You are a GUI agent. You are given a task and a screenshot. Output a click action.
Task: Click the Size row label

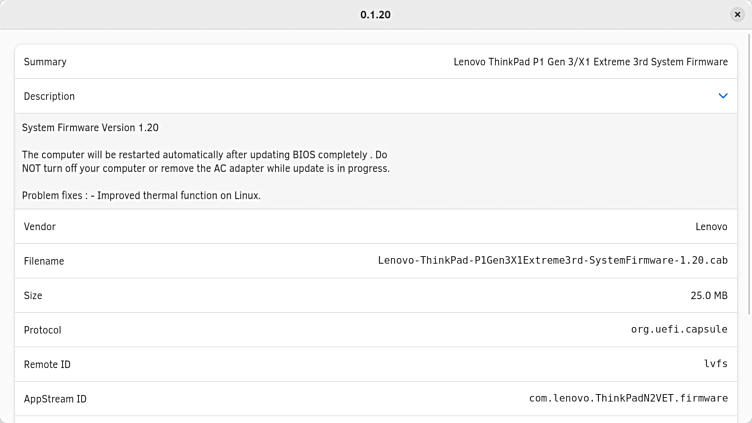[x=33, y=296]
